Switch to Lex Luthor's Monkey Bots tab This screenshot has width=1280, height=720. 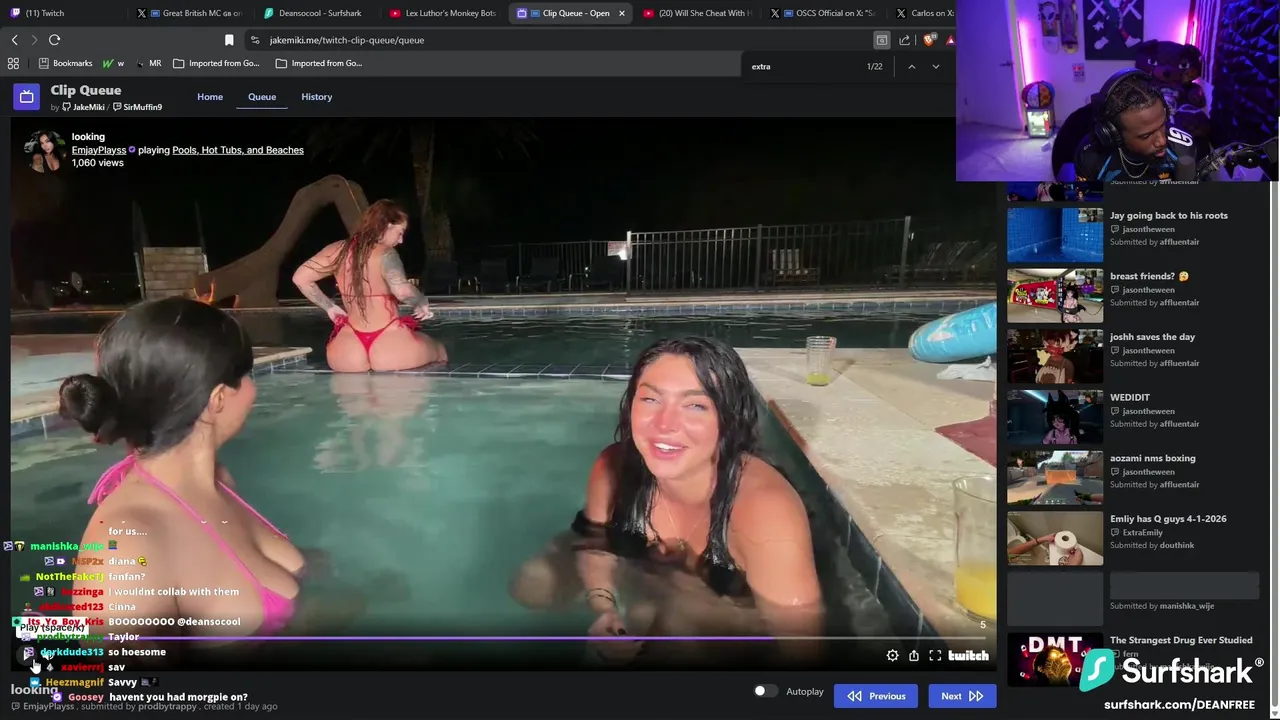pos(444,13)
